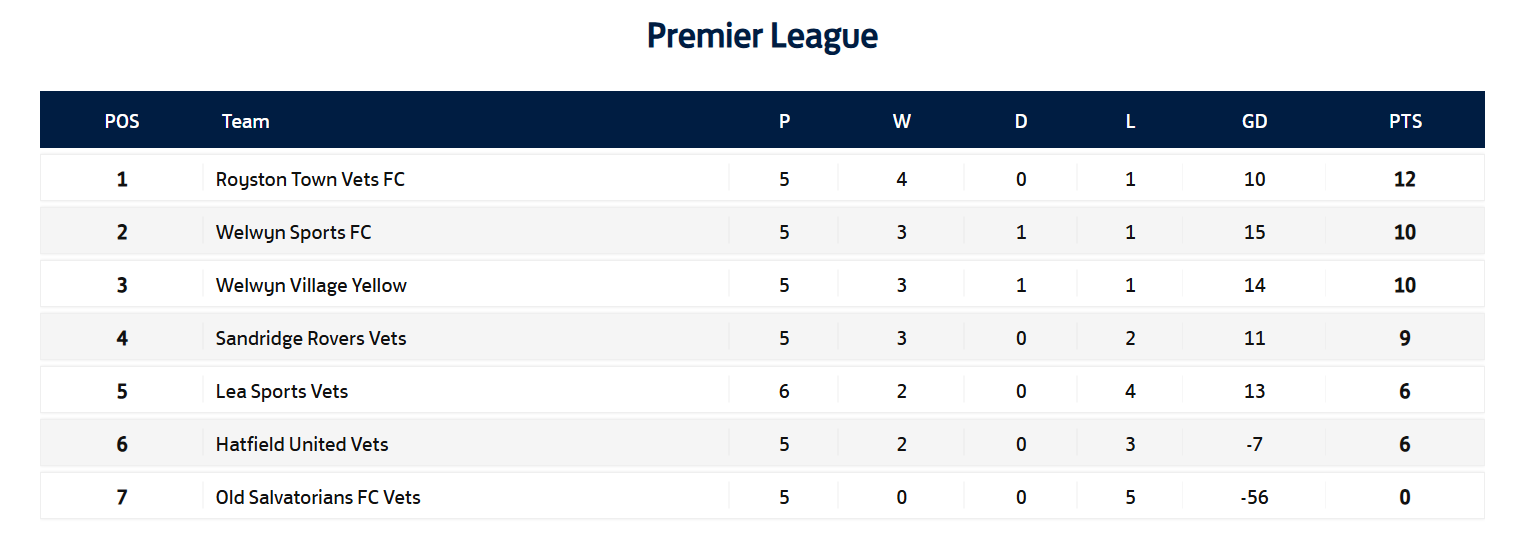Open Hatfield United Vets team row
Screen dimensions: 1528x558
(302, 445)
